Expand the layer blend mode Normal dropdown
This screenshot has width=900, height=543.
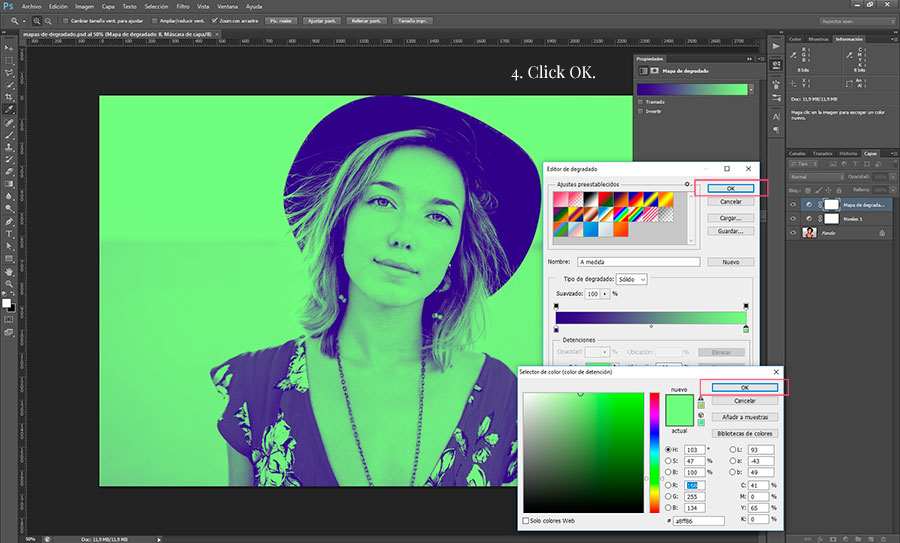pos(815,176)
